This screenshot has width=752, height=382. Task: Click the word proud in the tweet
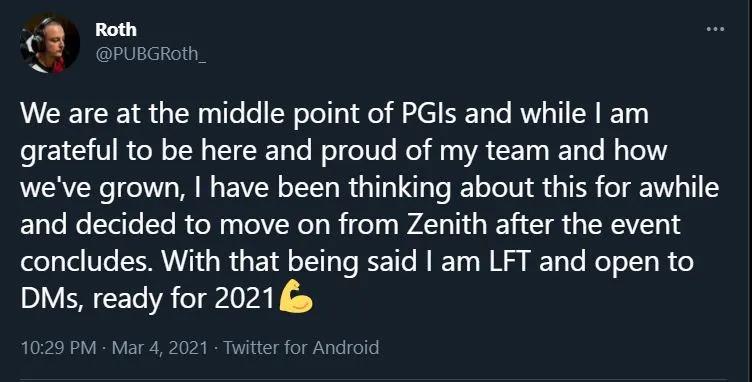pos(357,152)
